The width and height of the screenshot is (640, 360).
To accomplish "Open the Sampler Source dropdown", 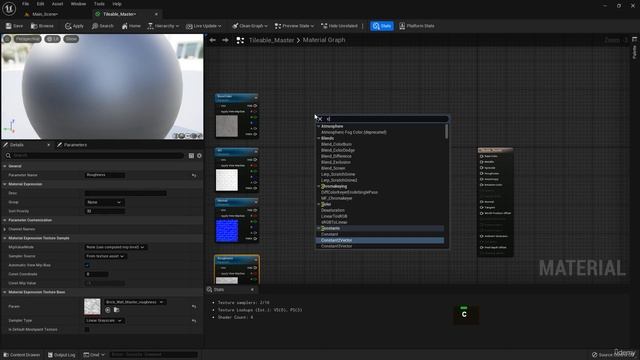I will 106,256.
